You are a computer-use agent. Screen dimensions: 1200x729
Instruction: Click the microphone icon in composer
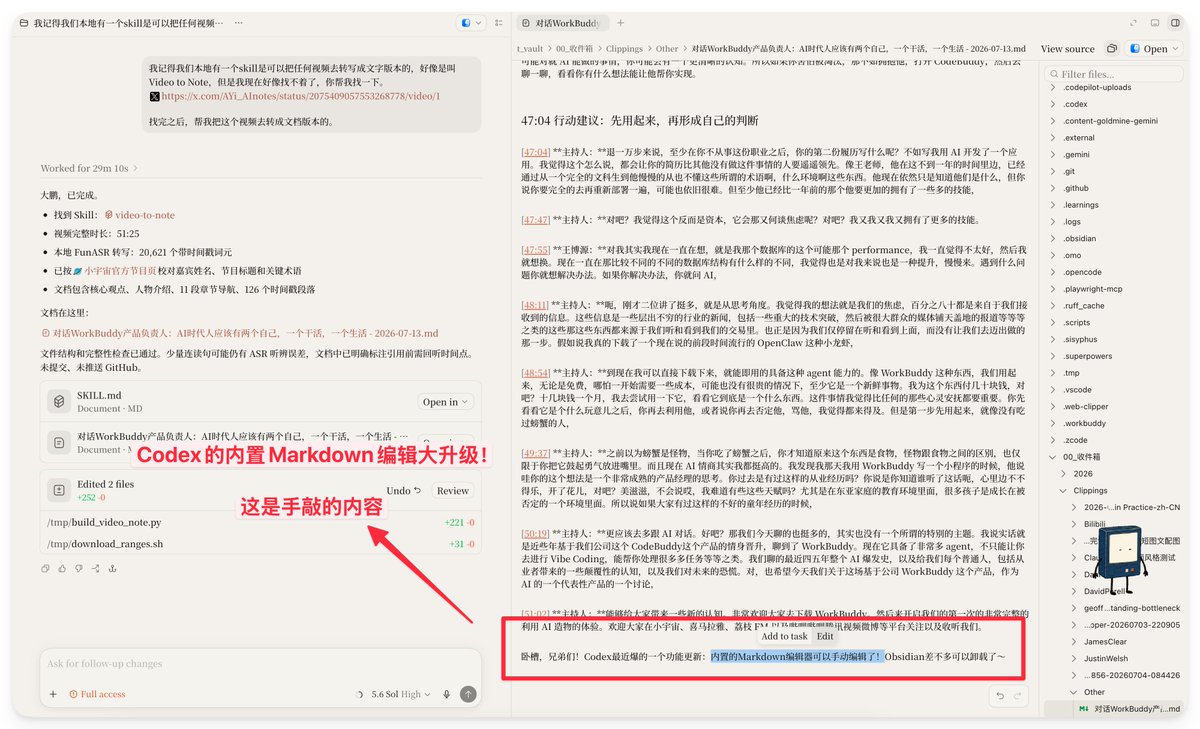[x=446, y=694]
